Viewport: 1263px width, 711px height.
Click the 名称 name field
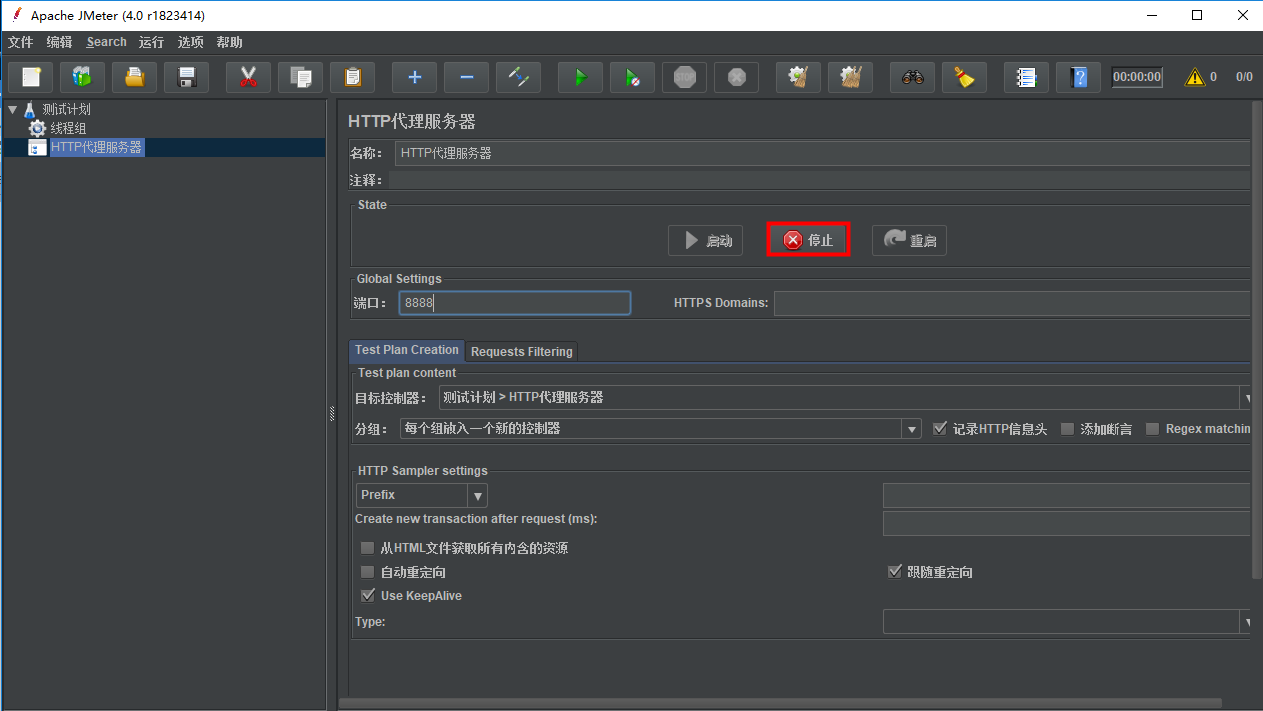click(823, 154)
